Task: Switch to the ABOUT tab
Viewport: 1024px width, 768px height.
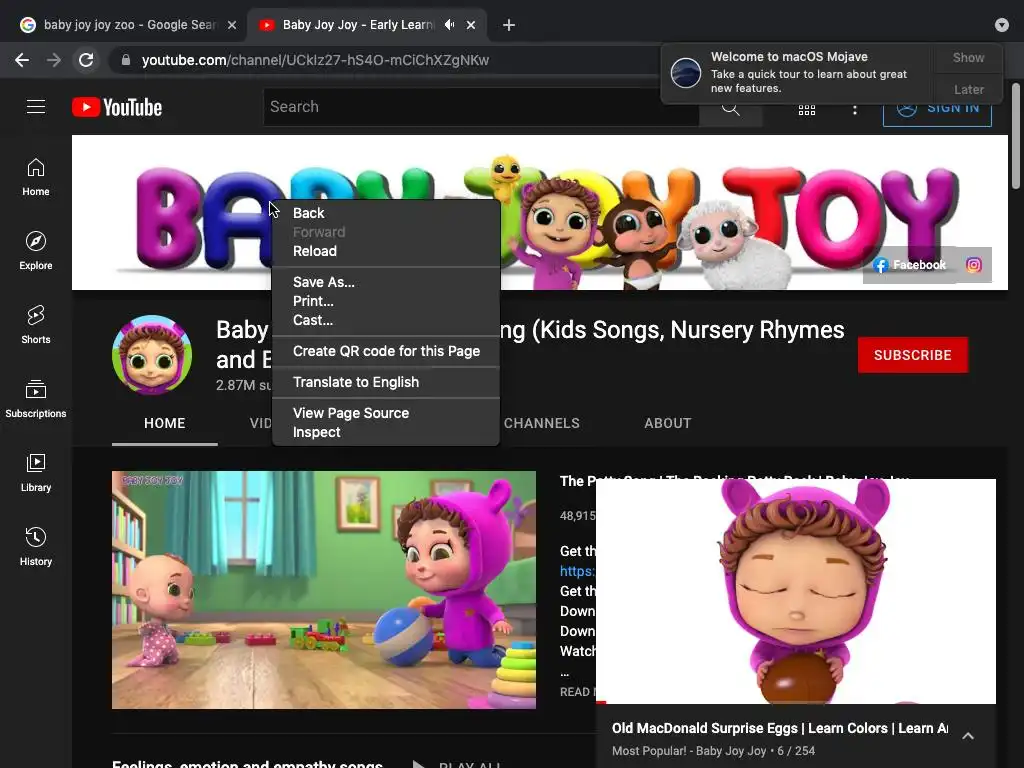Action: tap(667, 423)
